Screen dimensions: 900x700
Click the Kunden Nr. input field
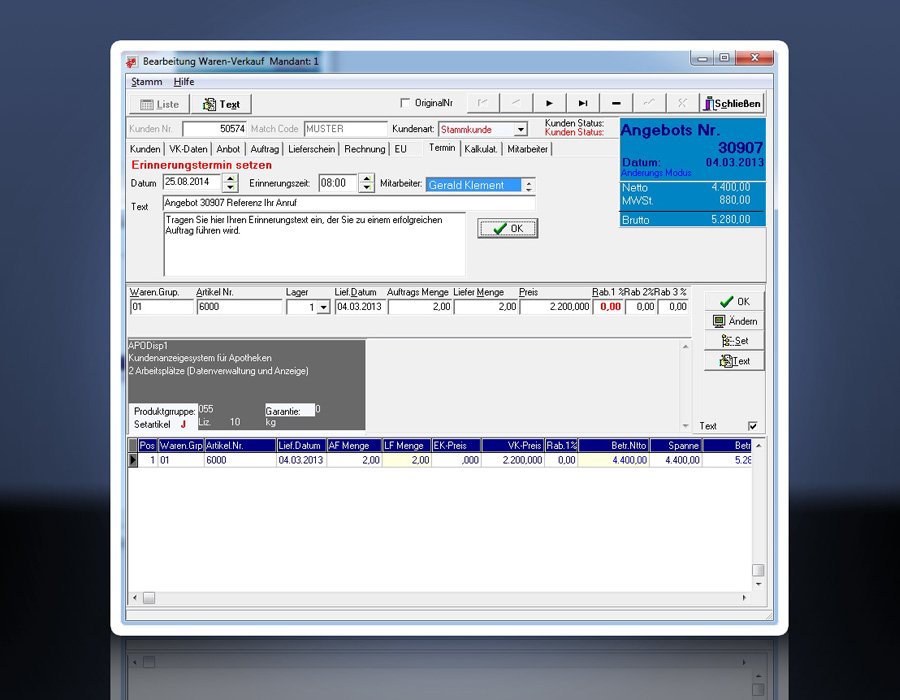coord(215,129)
